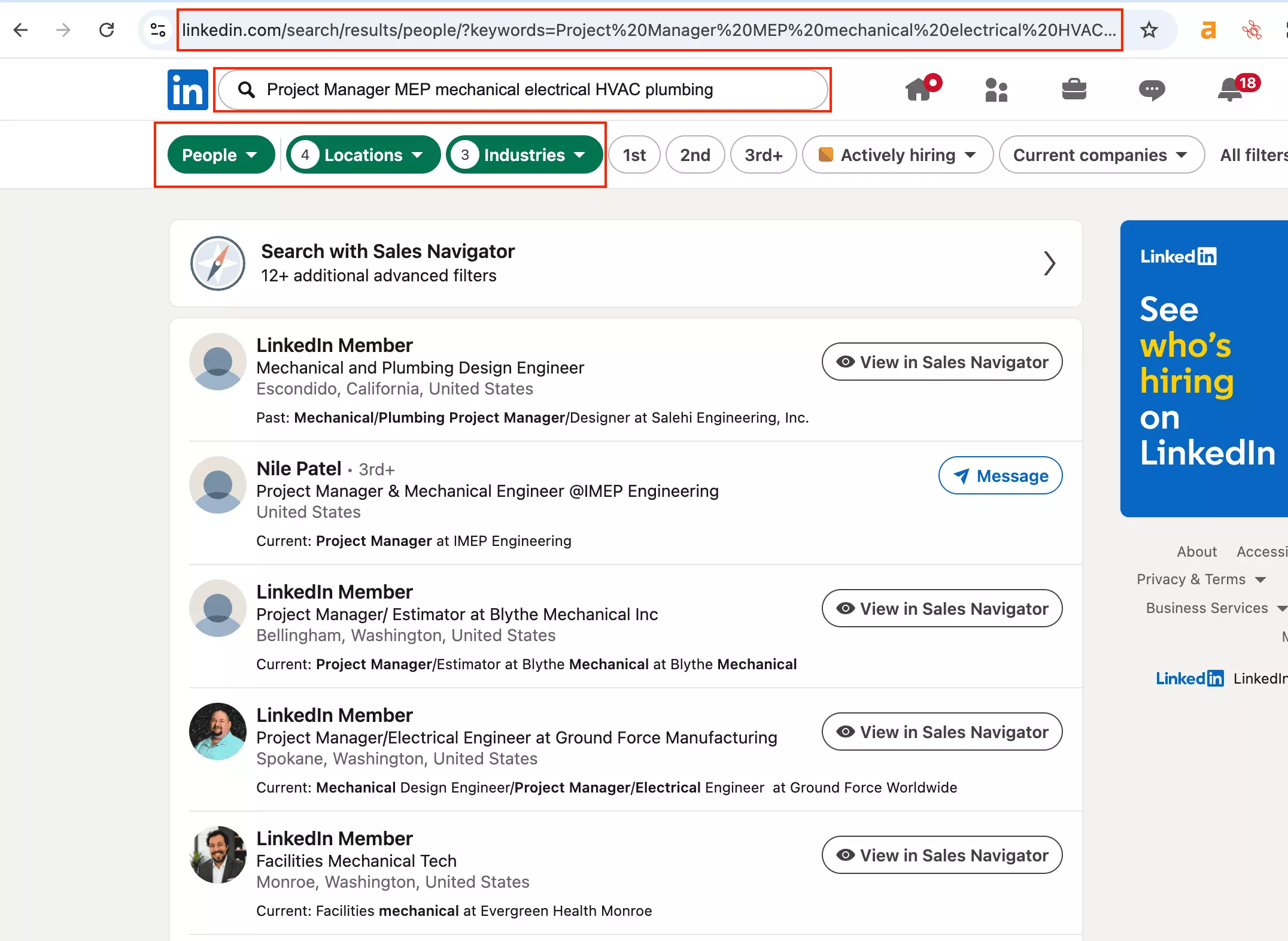Screen dimensions: 1288x941
Task: Toggle the 2nd connections filter
Action: point(695,155)
